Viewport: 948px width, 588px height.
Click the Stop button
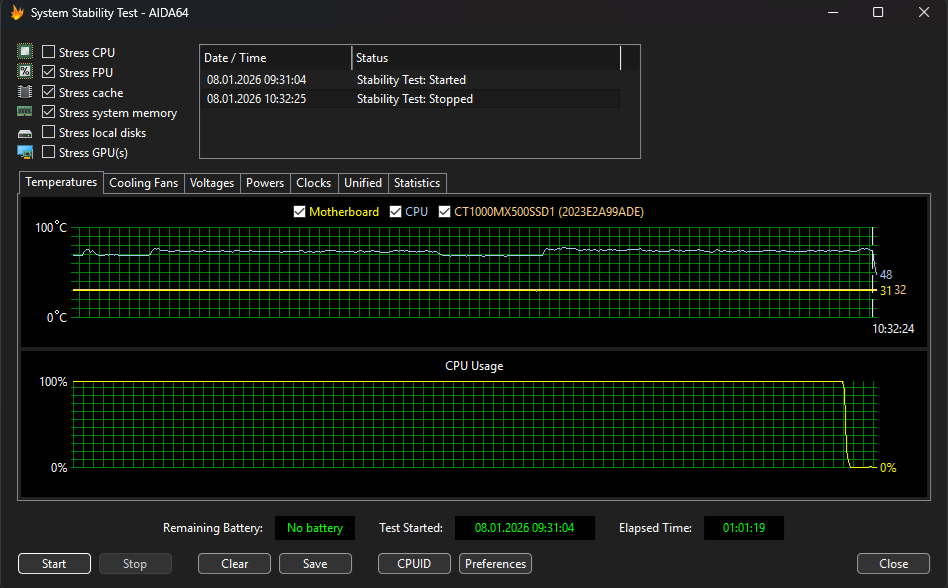coord(135,564)
